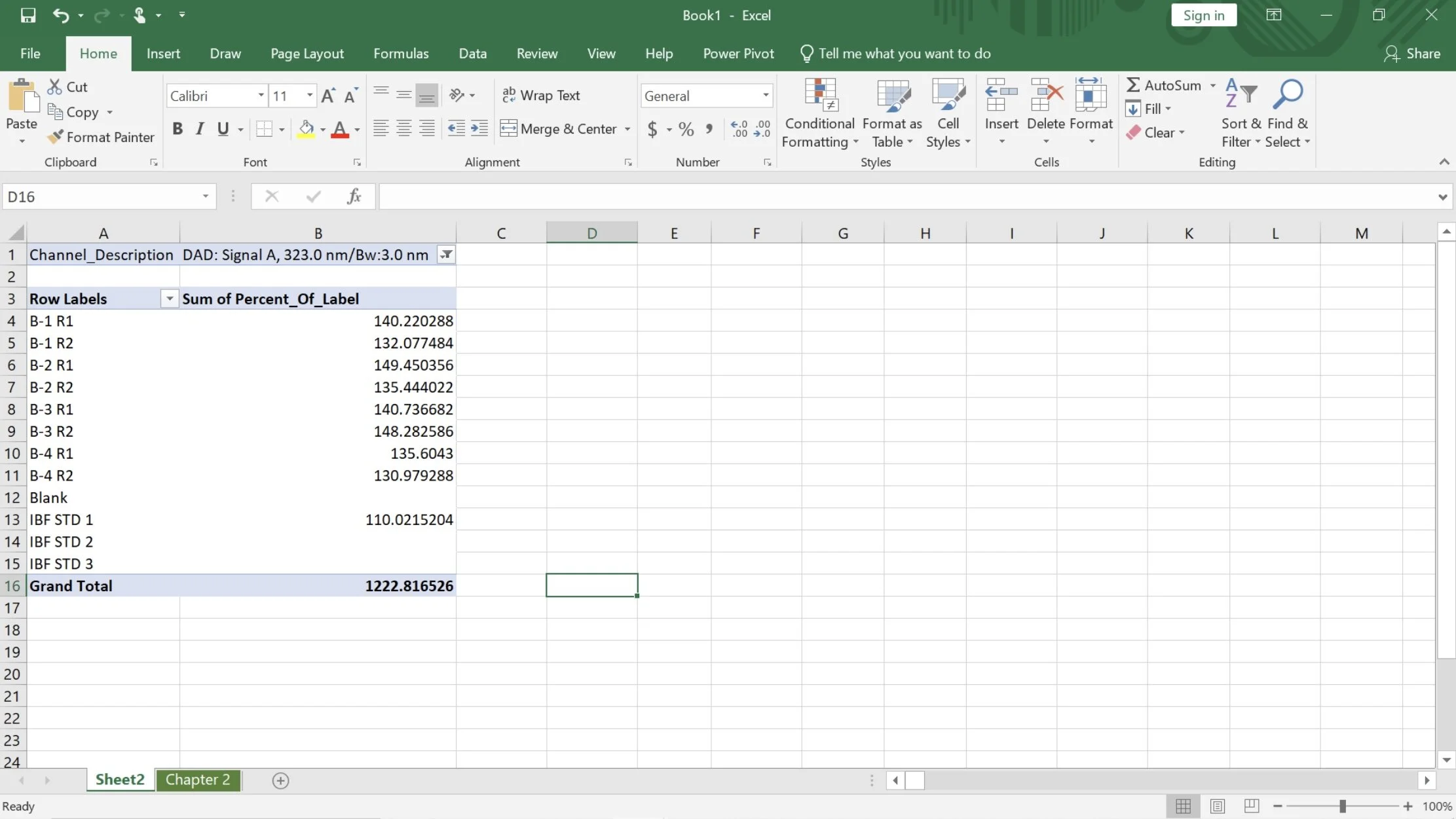Screen dimensions: 1456x819
Task: Apply Italic formatting
Action: [200, 129]
